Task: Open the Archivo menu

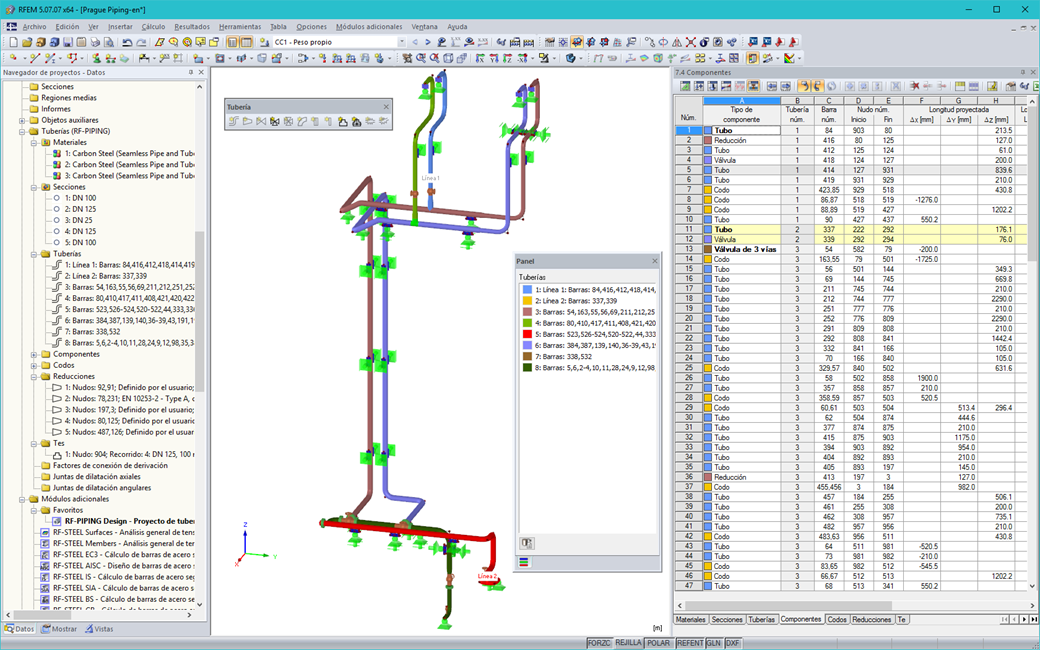Action: 34,27
